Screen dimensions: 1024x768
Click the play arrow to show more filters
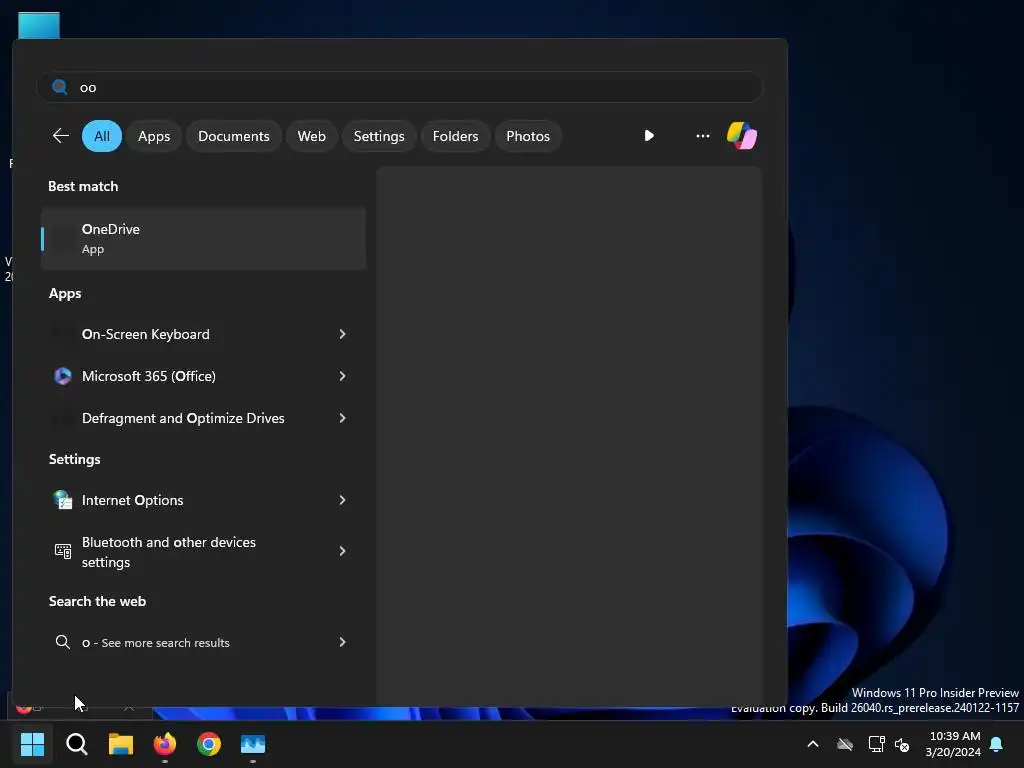(648, 136)
